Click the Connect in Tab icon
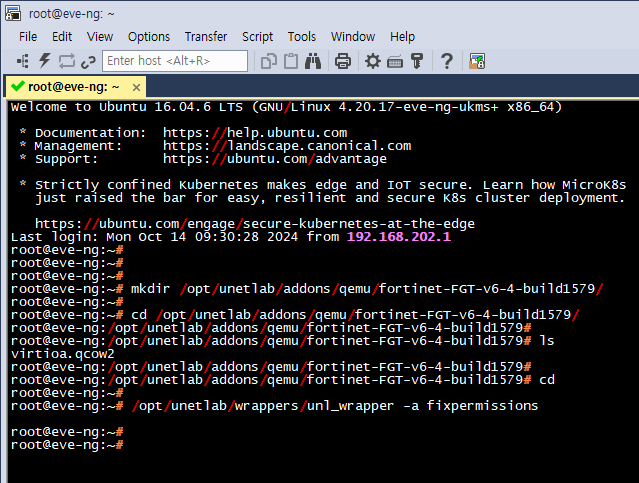 click(x=66, y=61)
